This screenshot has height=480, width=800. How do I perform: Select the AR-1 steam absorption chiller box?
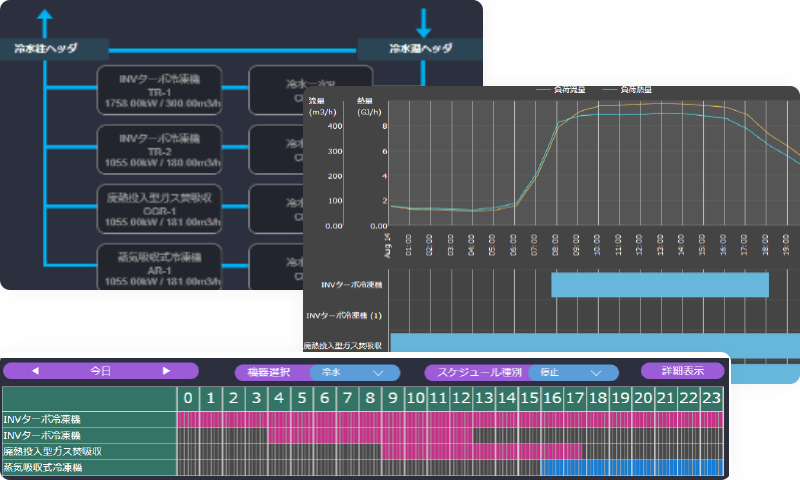coord(161,264)
